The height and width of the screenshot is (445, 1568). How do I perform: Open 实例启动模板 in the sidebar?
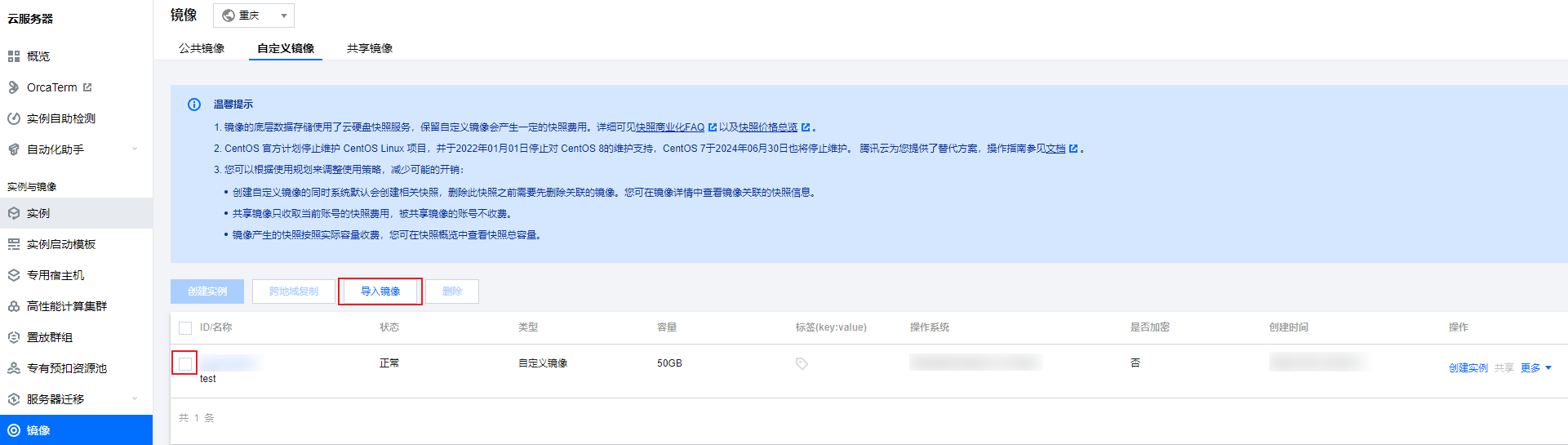point(76,244)
